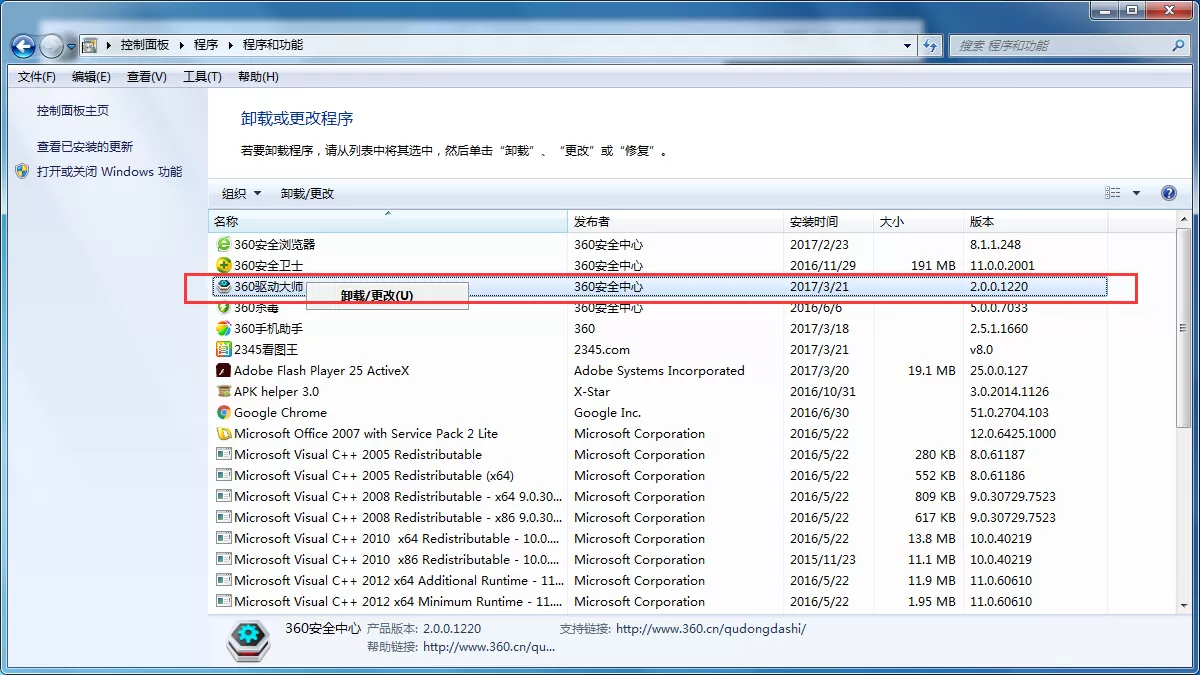
Task: Click the 360杀毒 shield icon
Action: tap(224, 307)
